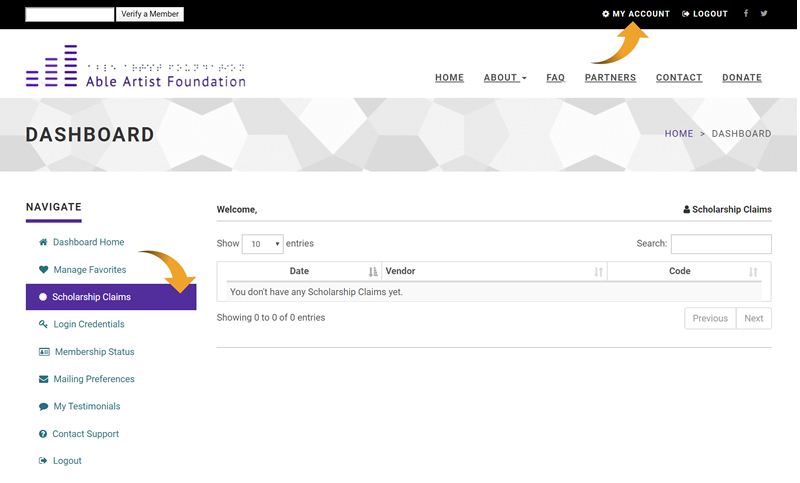Go to Home in main navigation
Image resolution: width=800 pixels, height=483 pixels.
(449, 78)
